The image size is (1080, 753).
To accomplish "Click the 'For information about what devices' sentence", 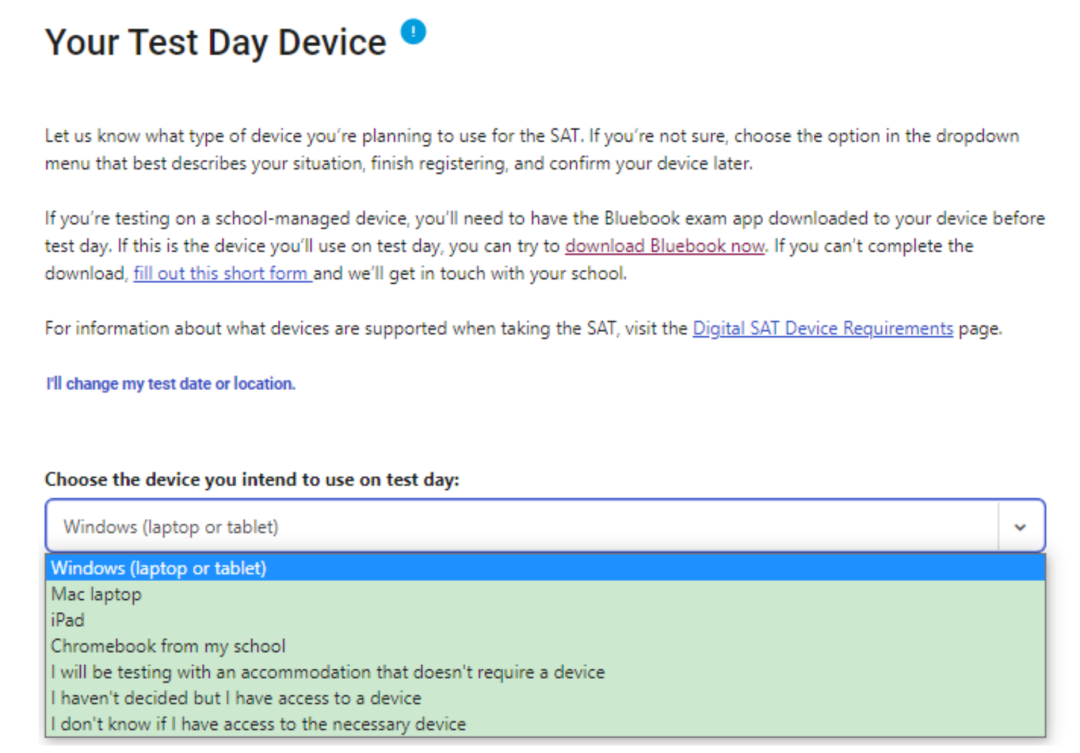I will pyautogui.click(x=523, y=329).
